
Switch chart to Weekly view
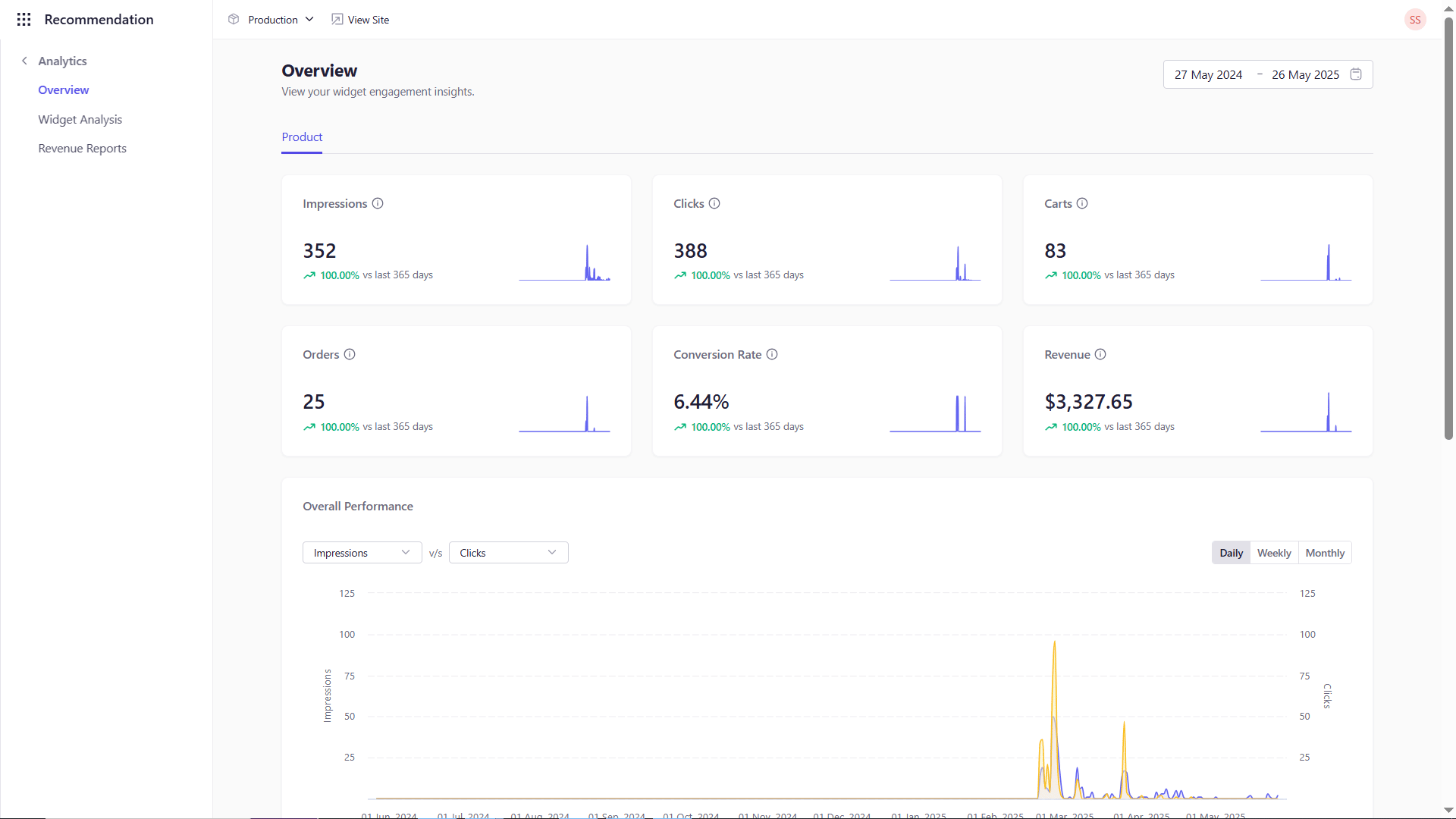(x=1274, y=553)
